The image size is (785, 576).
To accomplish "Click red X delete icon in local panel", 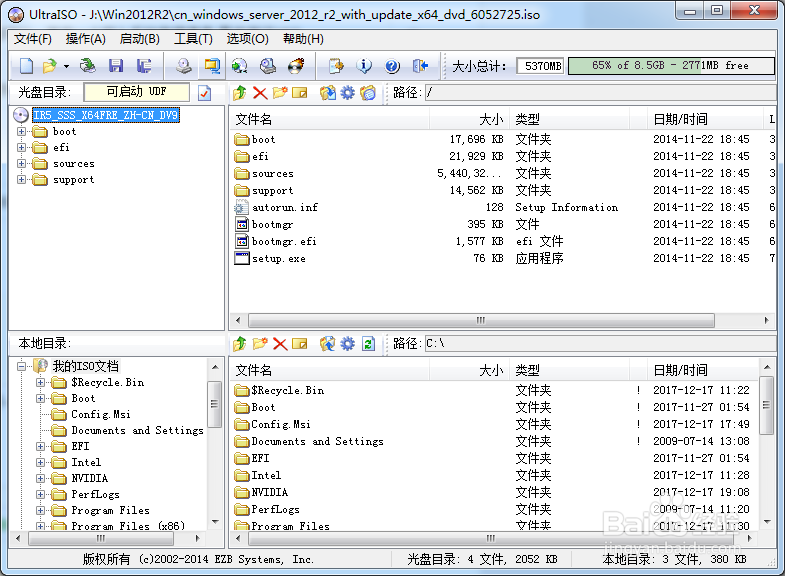I will coord(280,344).
